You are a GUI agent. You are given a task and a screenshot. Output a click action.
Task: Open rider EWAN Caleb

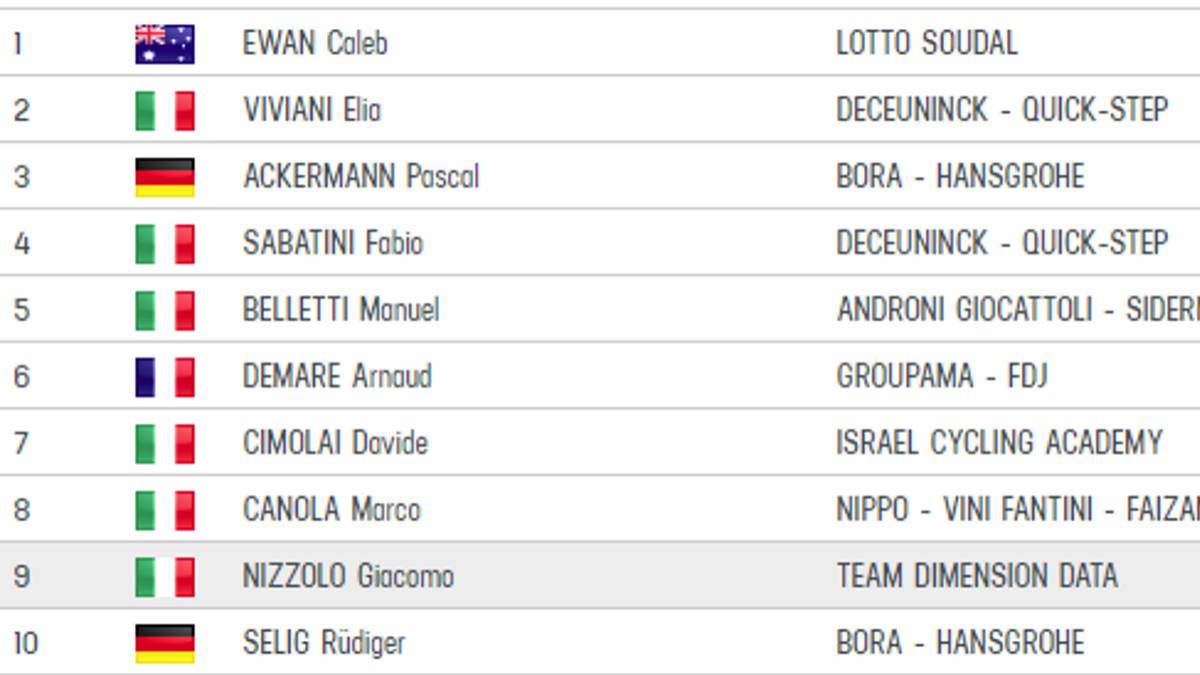(315, 44)
